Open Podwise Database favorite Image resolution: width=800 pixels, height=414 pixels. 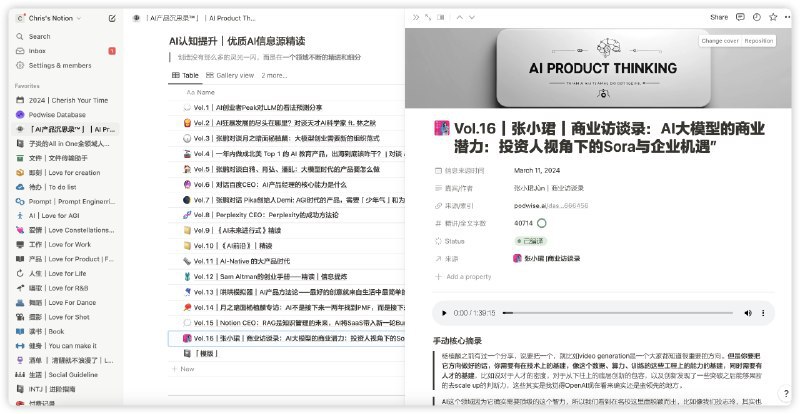(57, 115)
